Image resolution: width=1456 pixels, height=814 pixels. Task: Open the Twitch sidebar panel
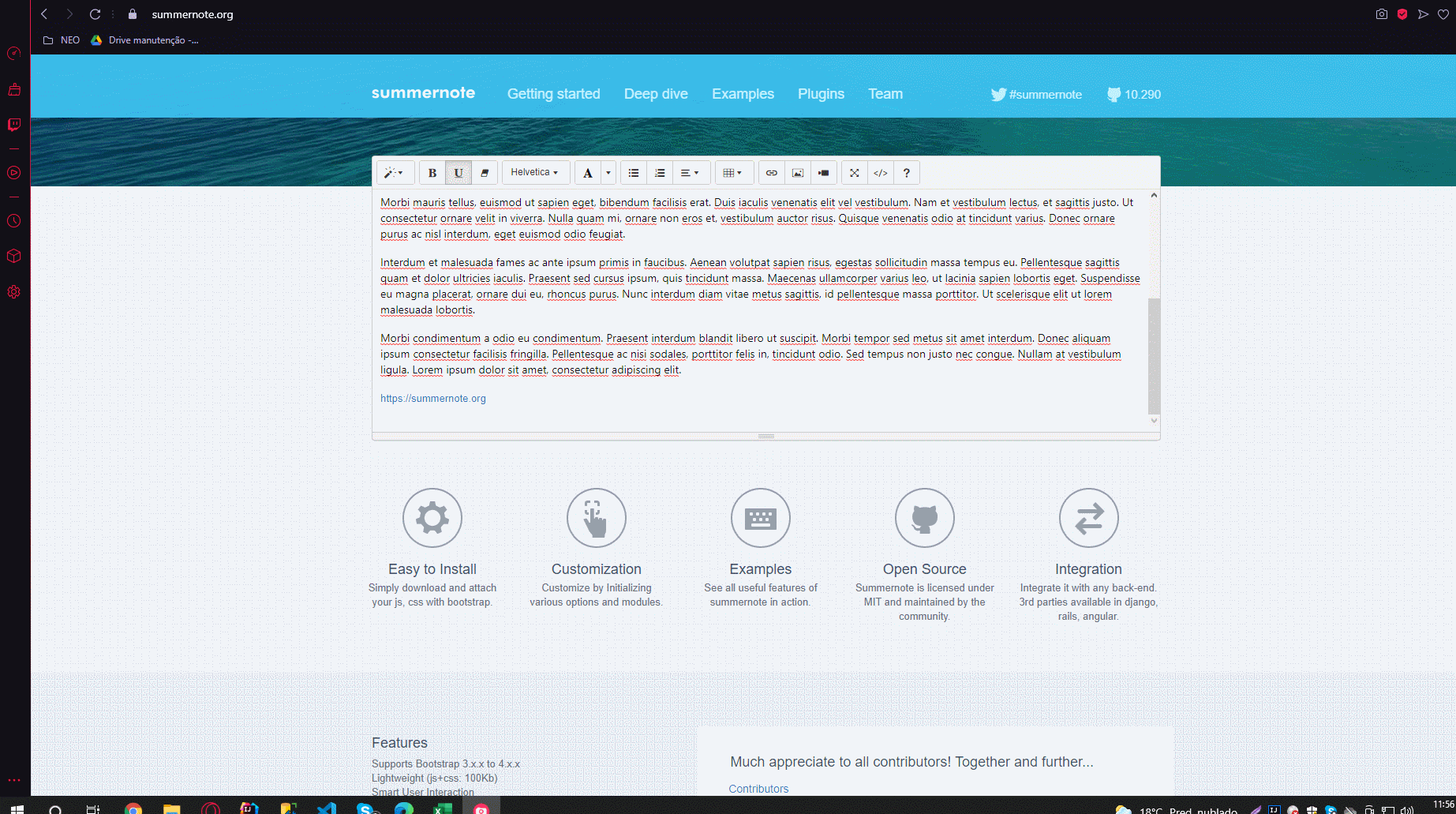[13, 124]
